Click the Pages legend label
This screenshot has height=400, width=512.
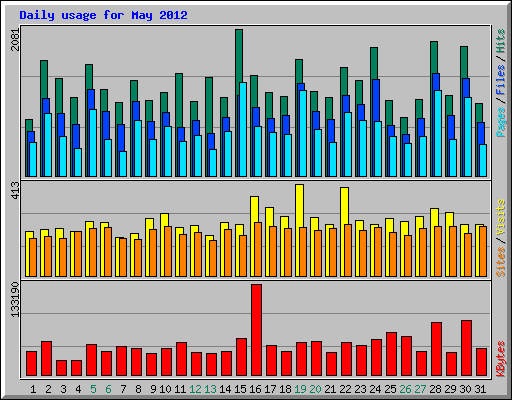501,122
